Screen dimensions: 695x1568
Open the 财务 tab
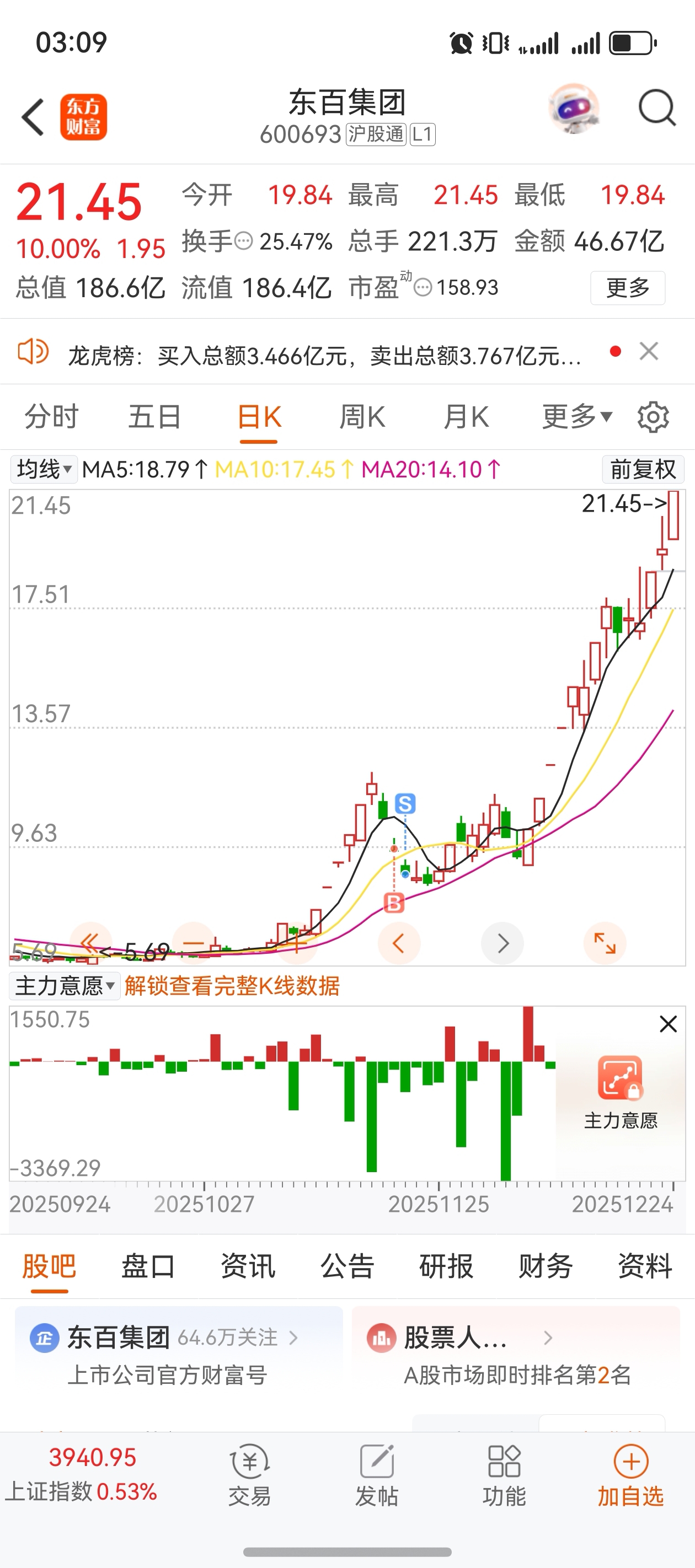pyautogui.click(x=546, y=1266)
